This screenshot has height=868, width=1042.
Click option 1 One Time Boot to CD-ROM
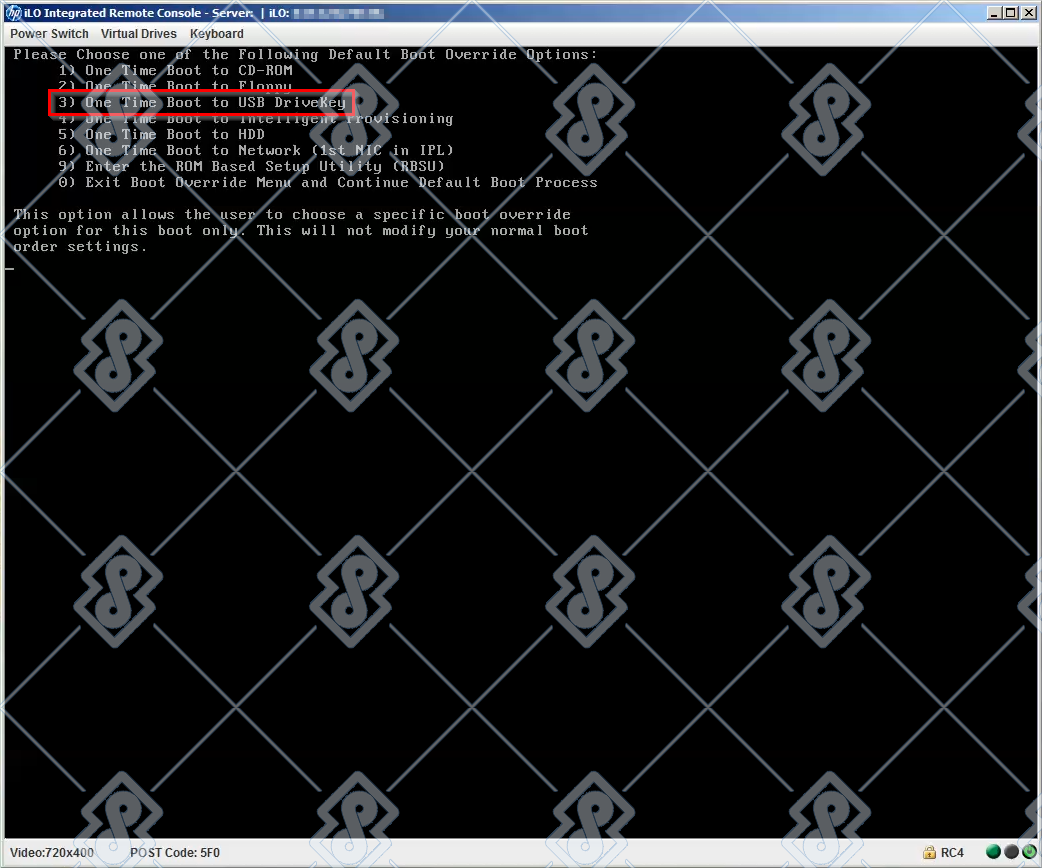(x=175, y=70)
